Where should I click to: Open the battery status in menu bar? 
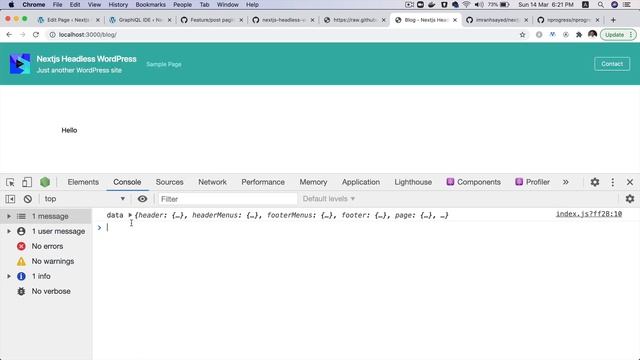pos(504,5)
